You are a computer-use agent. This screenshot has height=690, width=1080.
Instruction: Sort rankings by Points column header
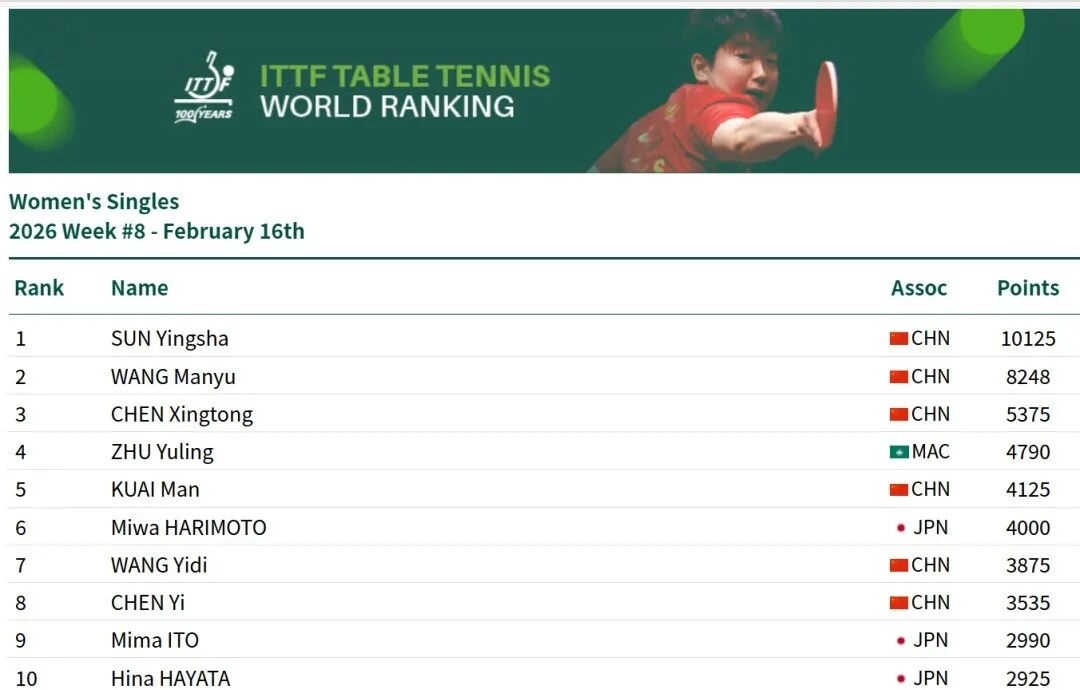(x=1027, y=288)
